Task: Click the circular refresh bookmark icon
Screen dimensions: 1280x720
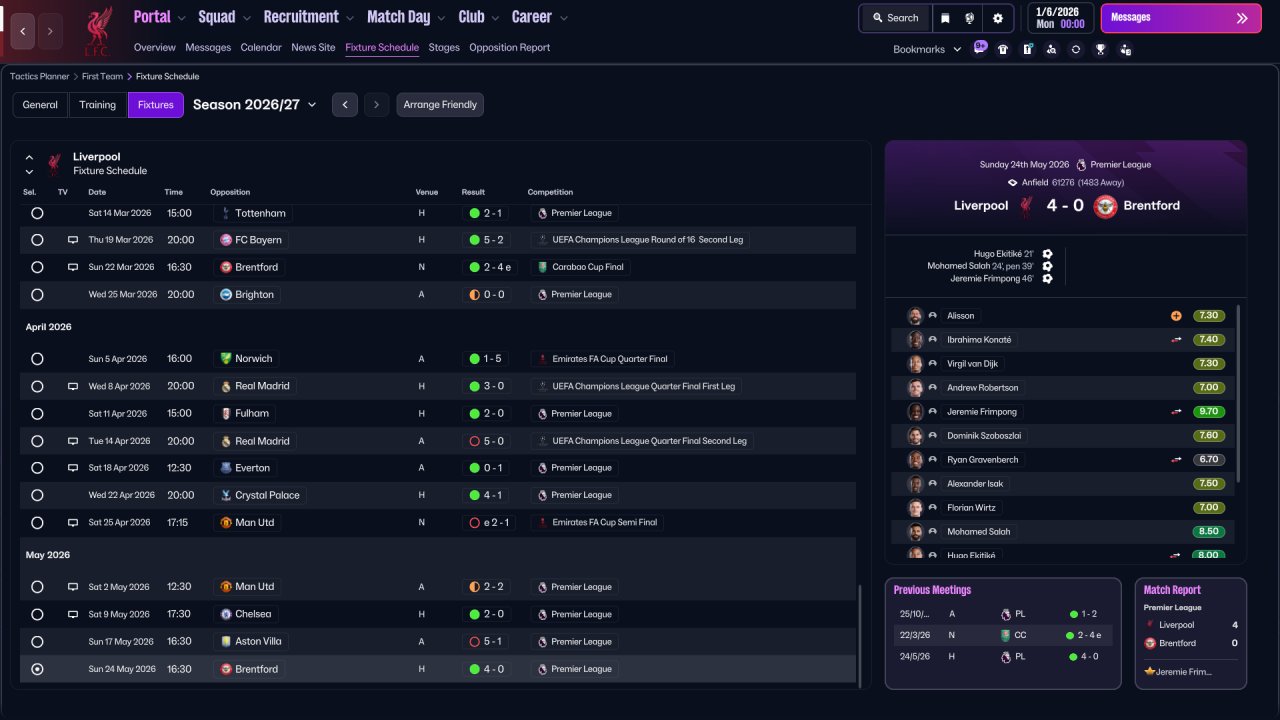Action: click(x=1076, y=49)
